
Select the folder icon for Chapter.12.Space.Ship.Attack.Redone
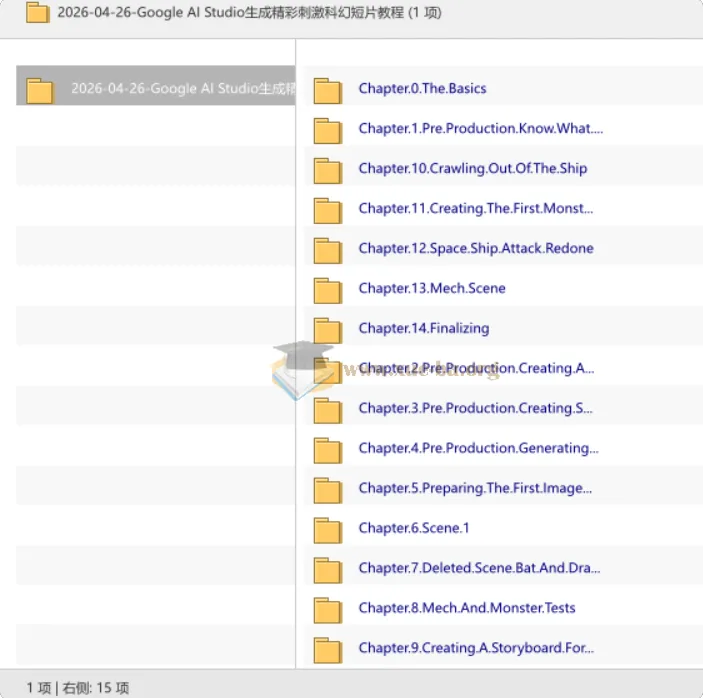[x=328, y=251]
